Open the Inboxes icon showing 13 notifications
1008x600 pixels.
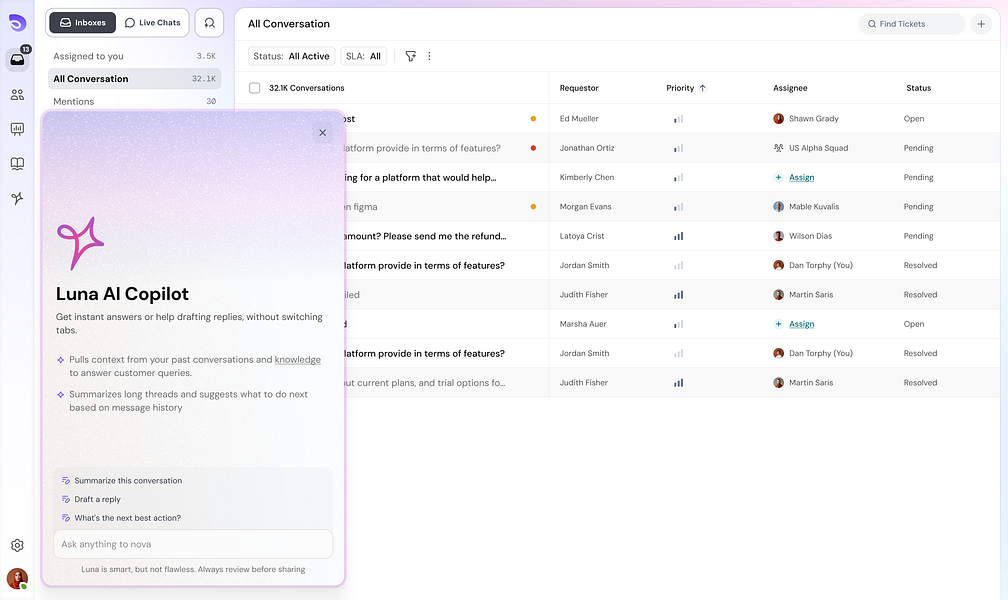click(x=17, y=59)
